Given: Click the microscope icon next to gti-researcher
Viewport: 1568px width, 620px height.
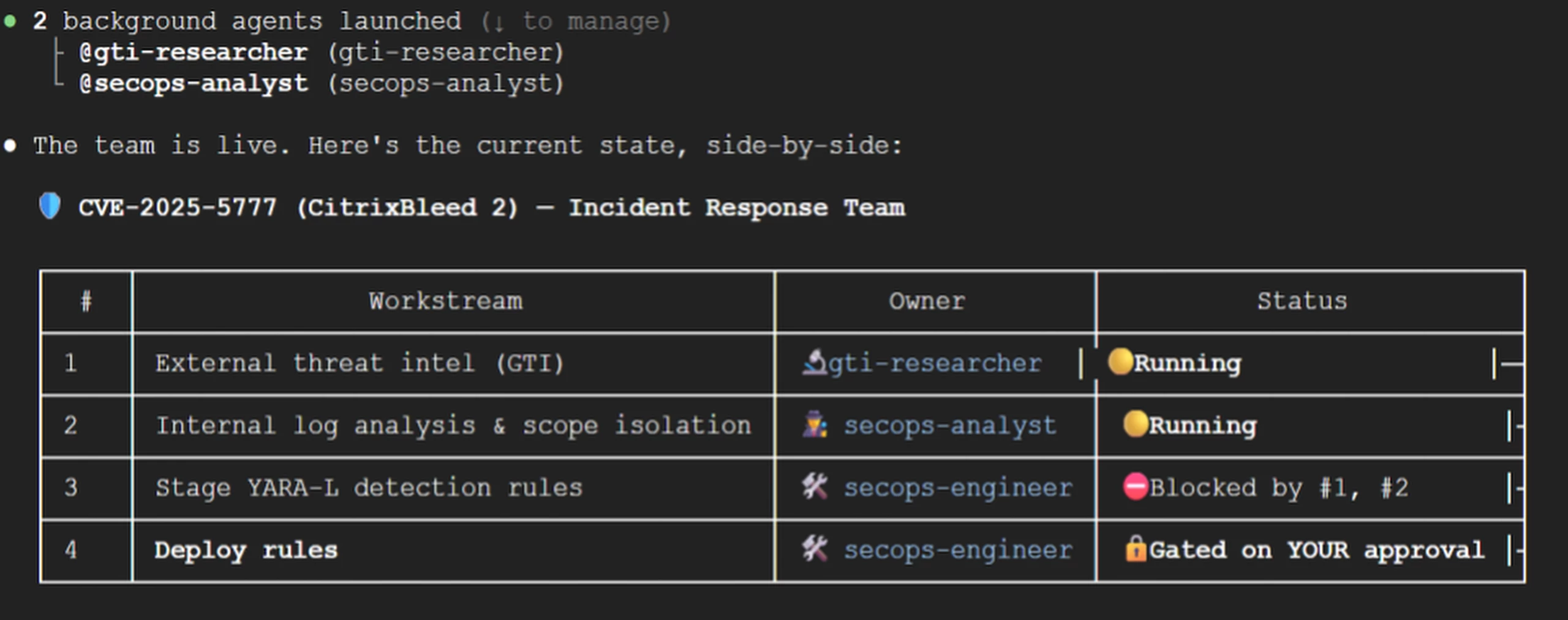Looking at the screenshot, I should click(815, 362).
